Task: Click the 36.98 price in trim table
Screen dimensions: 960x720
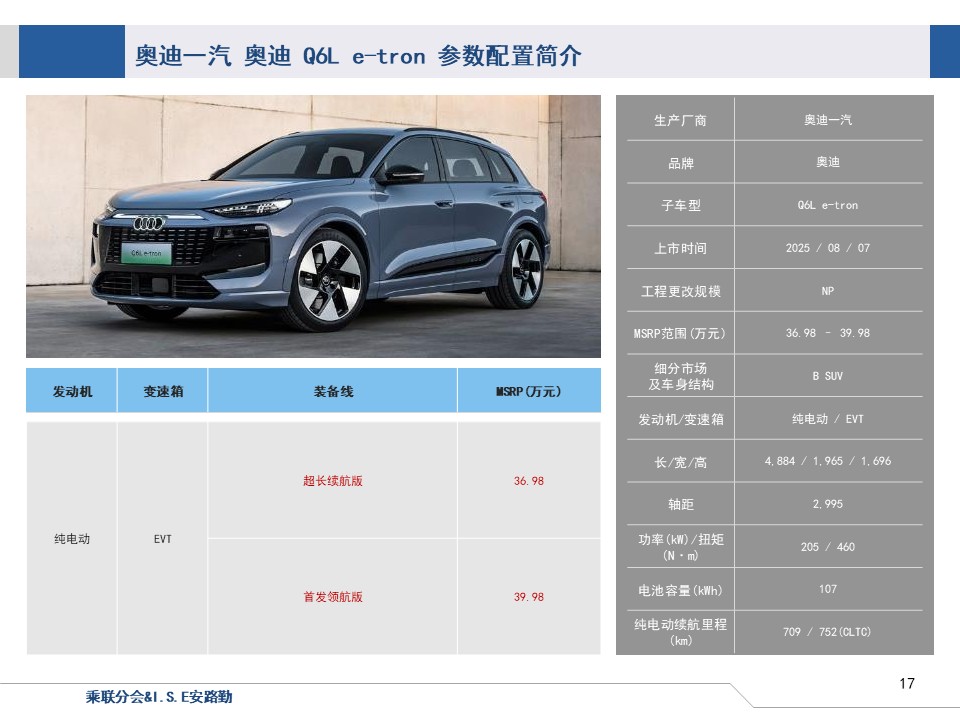Action: click(x=528, y=481)
